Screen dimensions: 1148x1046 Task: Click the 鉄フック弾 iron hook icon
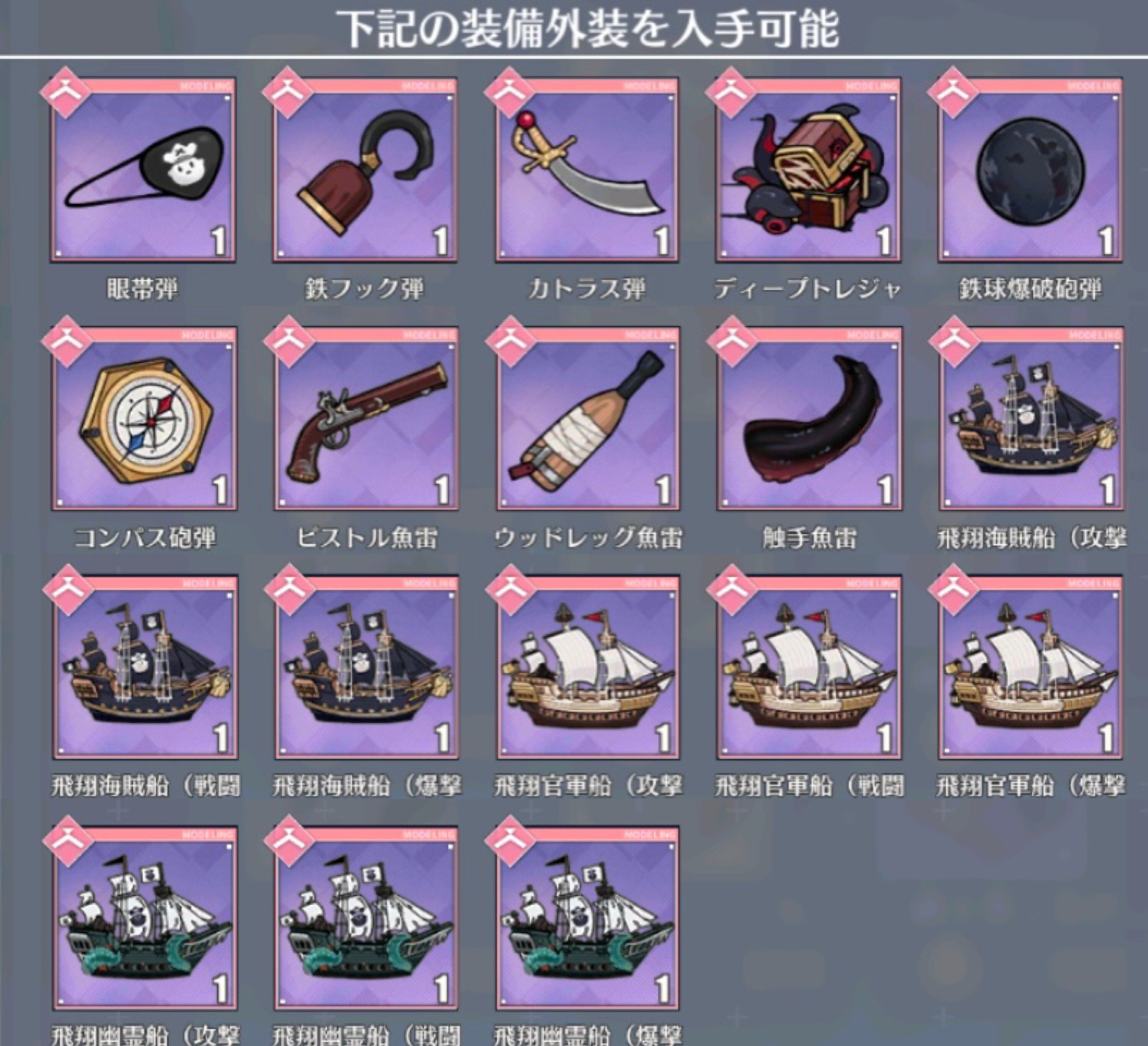coord(365,170)
